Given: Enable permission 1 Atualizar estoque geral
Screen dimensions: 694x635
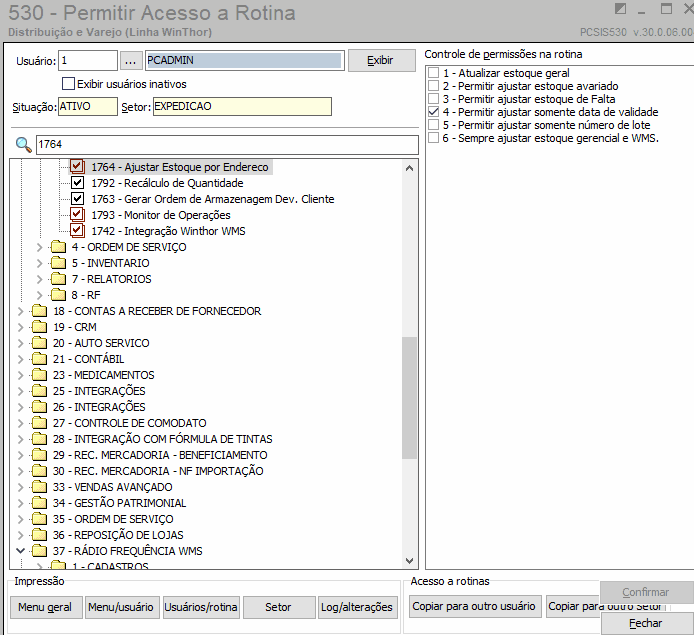Looking at the screenshot, I should (433, 73).
